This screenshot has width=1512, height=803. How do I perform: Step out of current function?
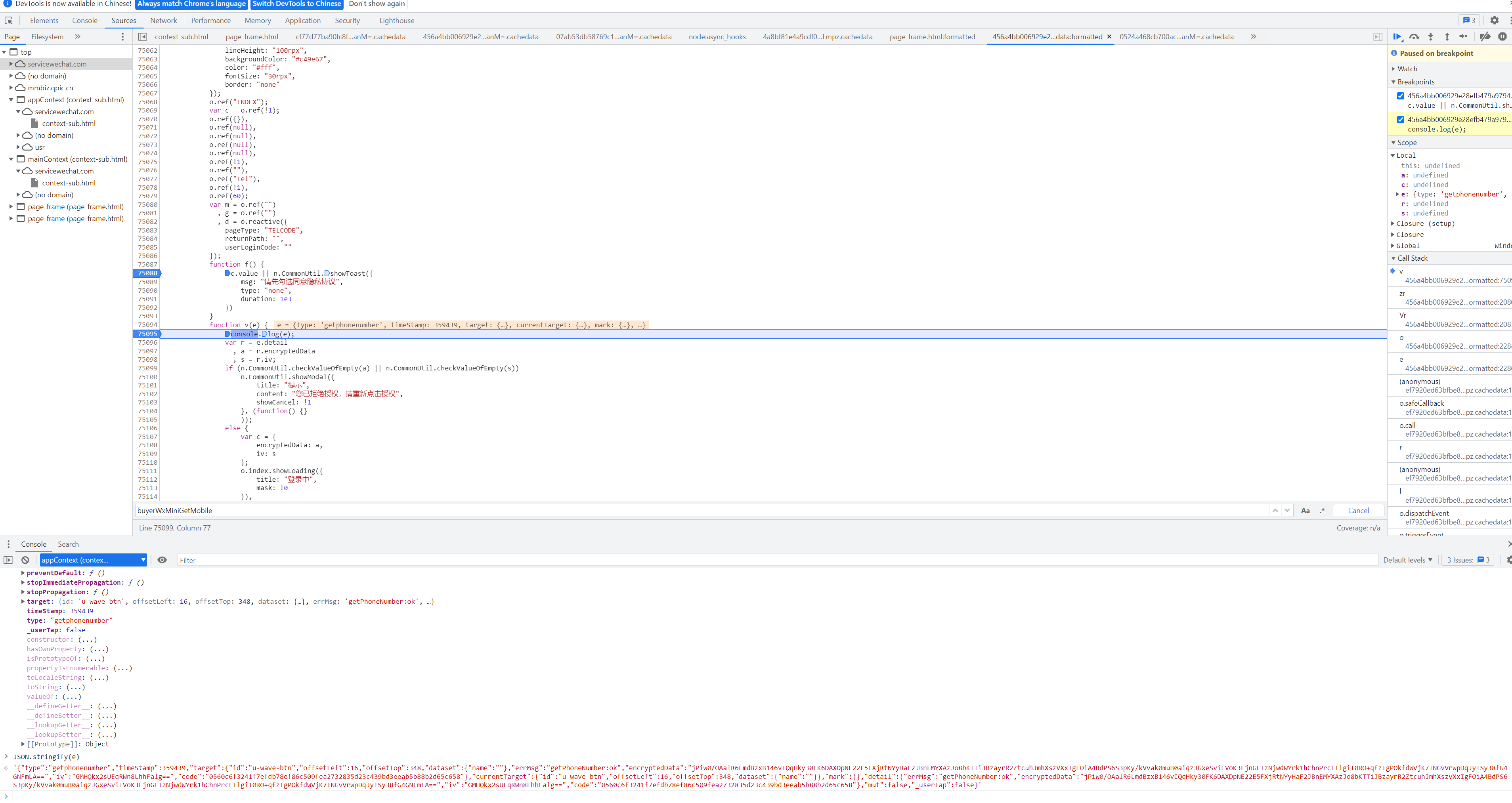point(1447,37)
